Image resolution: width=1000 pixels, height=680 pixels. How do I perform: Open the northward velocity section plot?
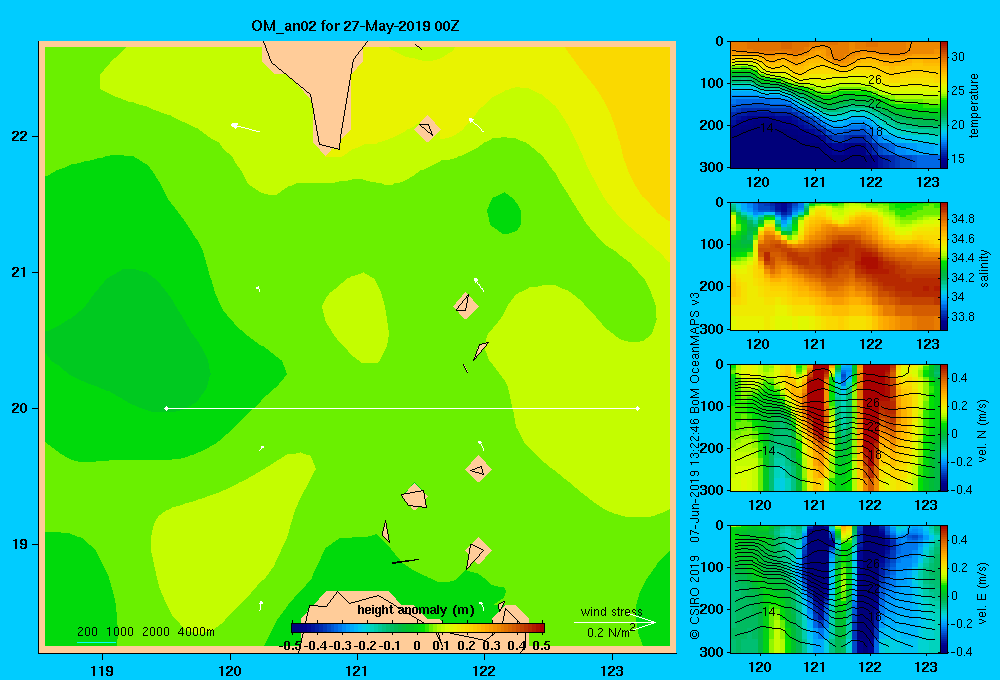click(x=835, y=428)
